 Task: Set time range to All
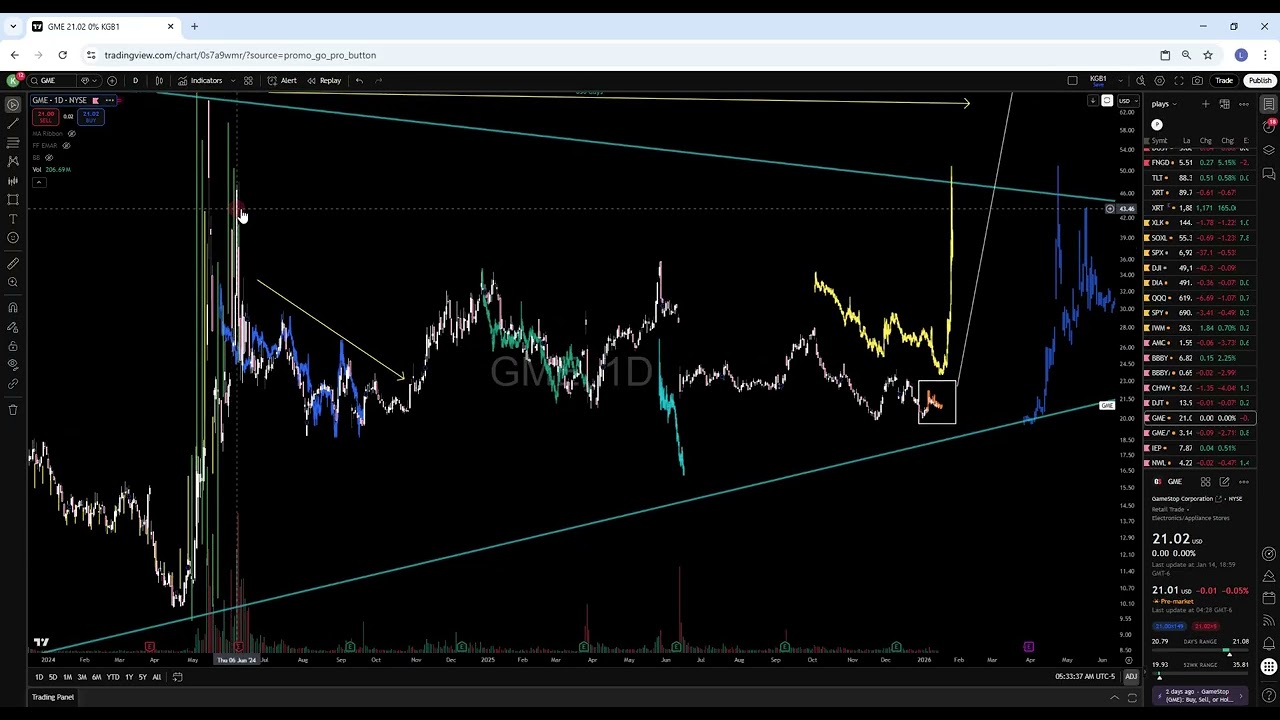pos(156,677)
